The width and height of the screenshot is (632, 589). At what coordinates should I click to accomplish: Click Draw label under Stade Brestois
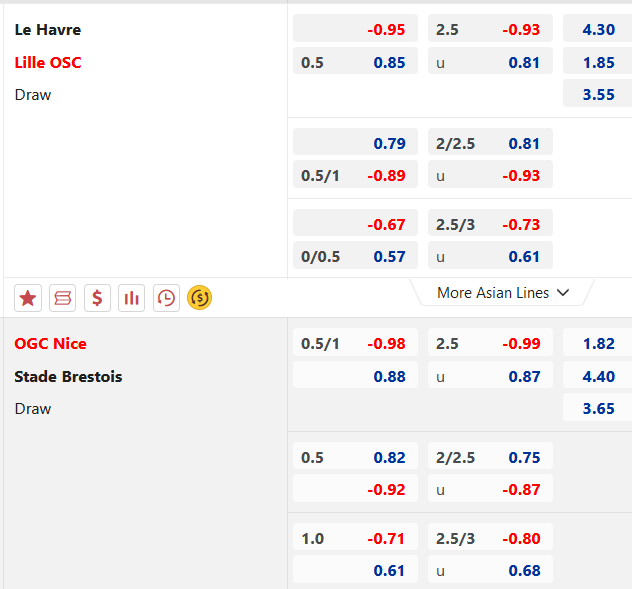33,409
